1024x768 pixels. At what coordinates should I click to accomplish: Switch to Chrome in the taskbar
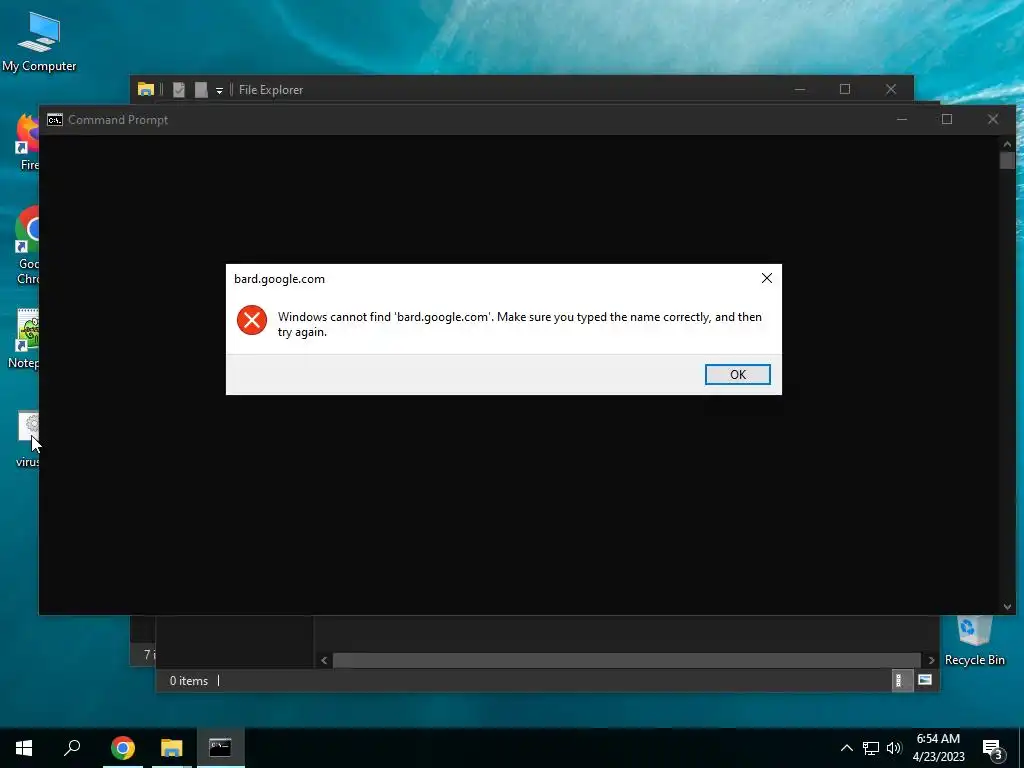pyautogui.click(x=123, y=748)
